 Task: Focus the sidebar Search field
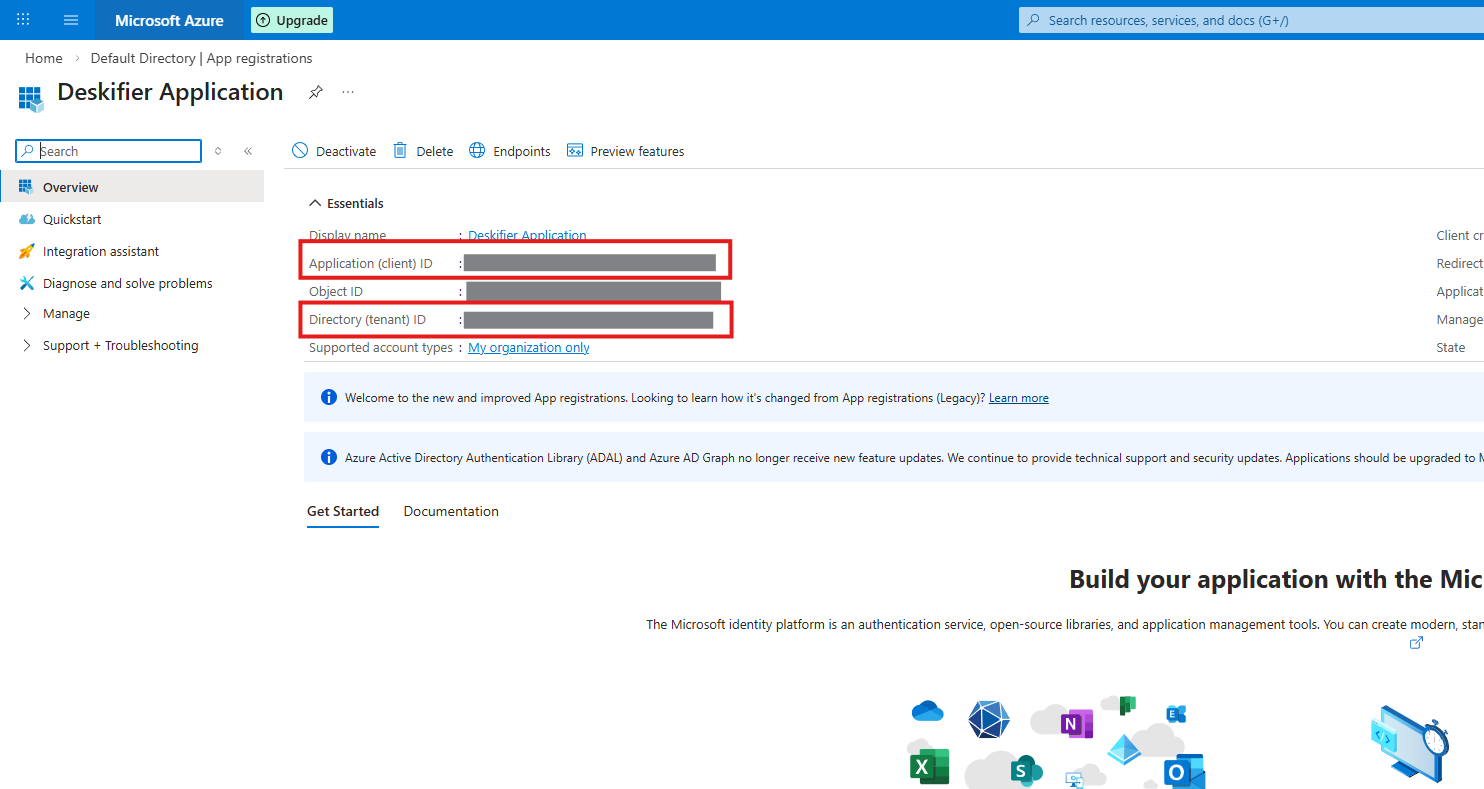108,151
